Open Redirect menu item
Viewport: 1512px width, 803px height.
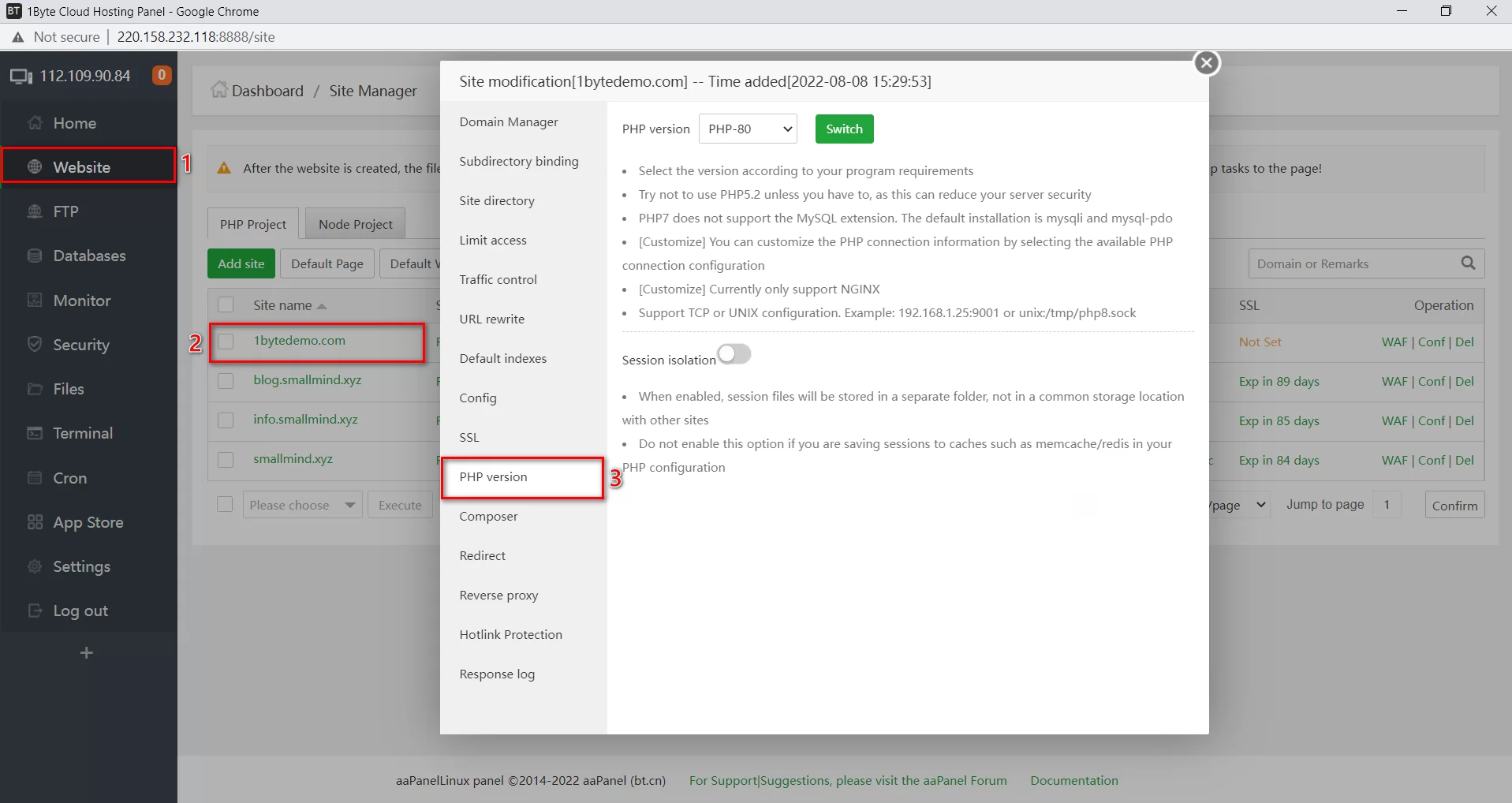tap(483, 556)
